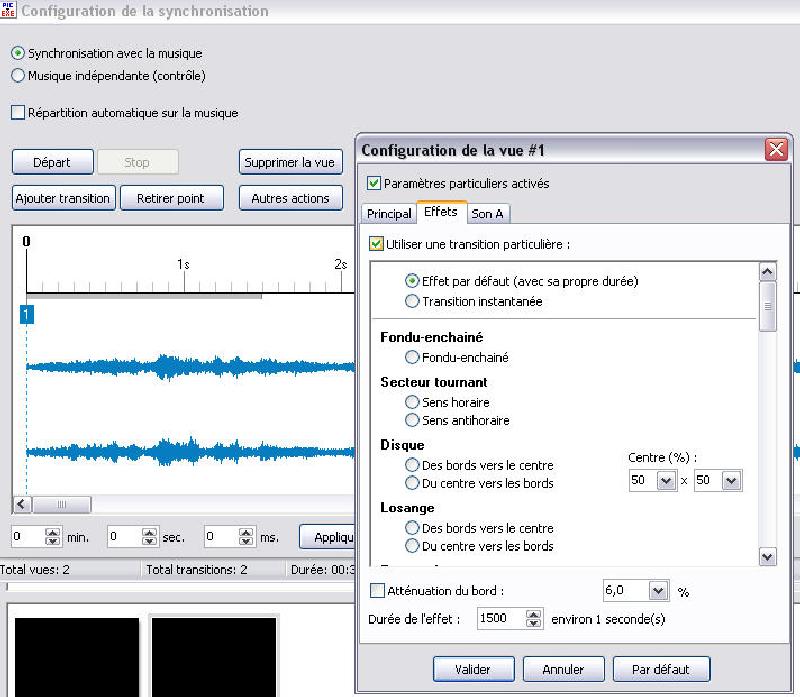Choose Effet par défaut radio option
The height and width of the screenshot is (697, 800).
click(x=412, y=281)
